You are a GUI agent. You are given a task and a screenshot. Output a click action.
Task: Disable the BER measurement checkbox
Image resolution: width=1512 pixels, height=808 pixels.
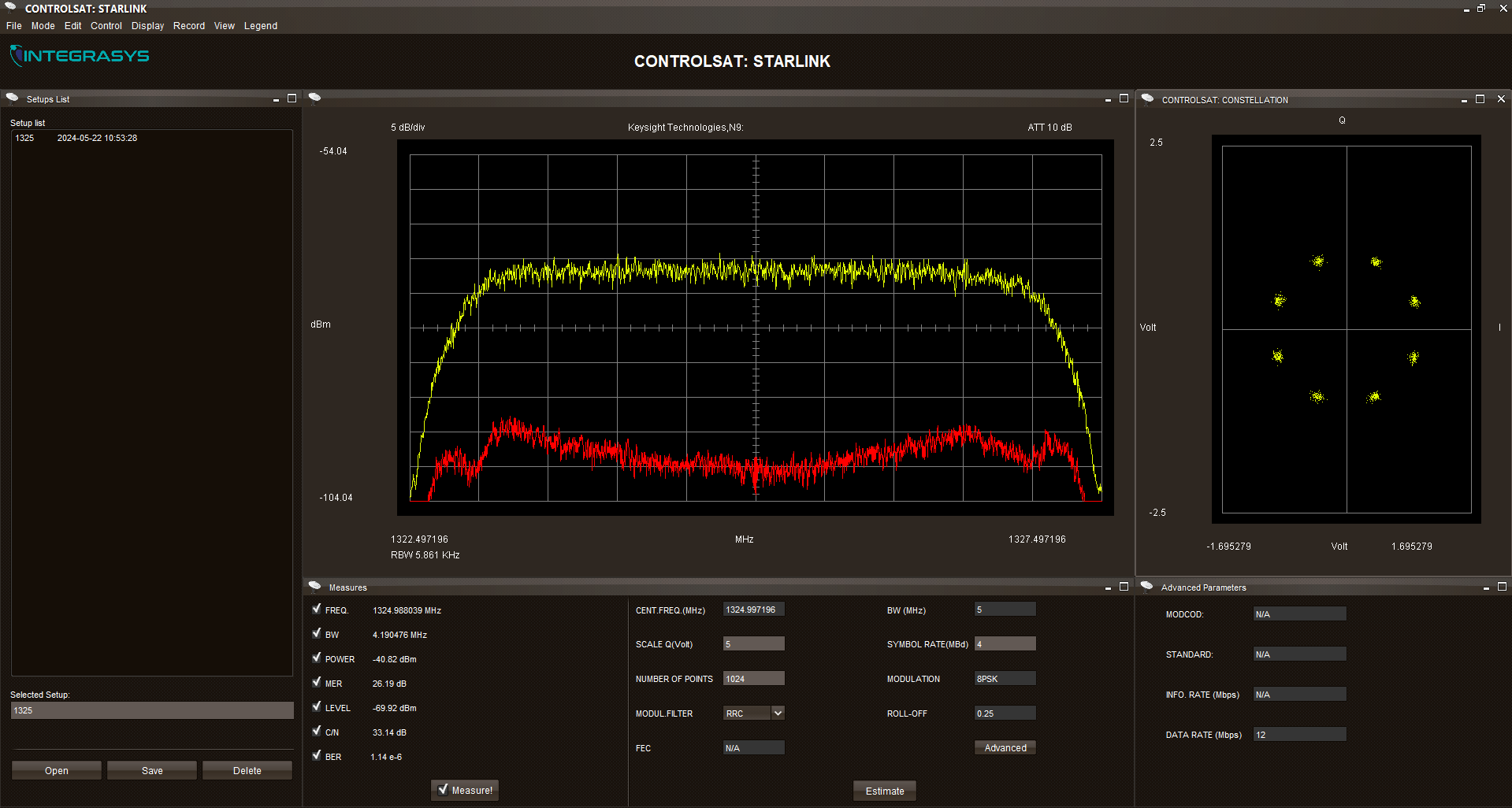click(x=317, y=755)
